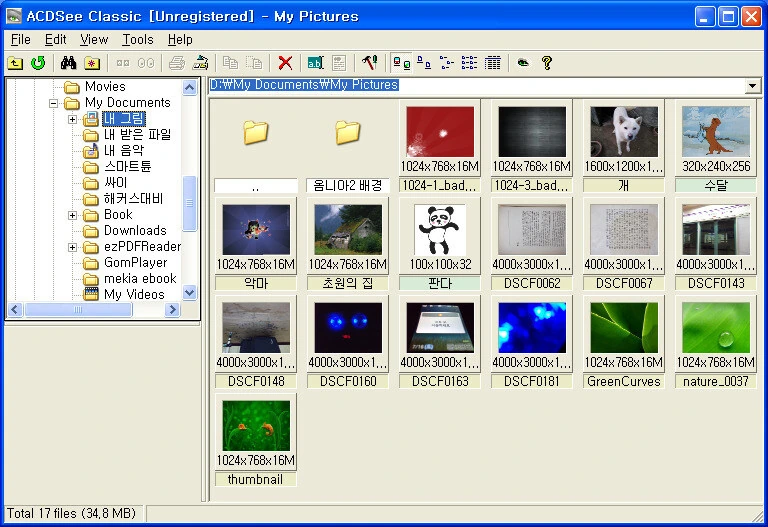The height and width of the screenshot is (527, 768).
Task: Open the File menu
Action: click(21, 40)
